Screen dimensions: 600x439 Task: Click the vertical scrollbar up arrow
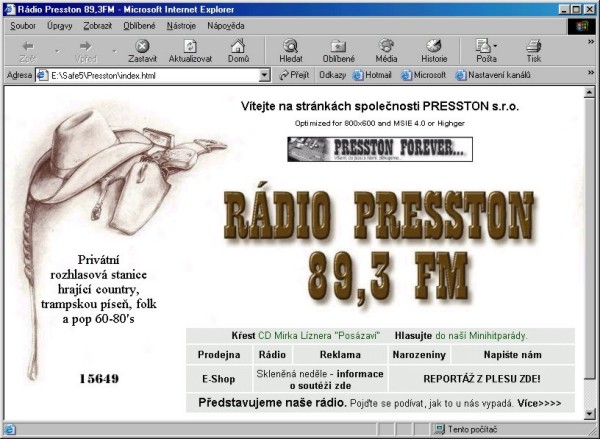click(589, 92)
